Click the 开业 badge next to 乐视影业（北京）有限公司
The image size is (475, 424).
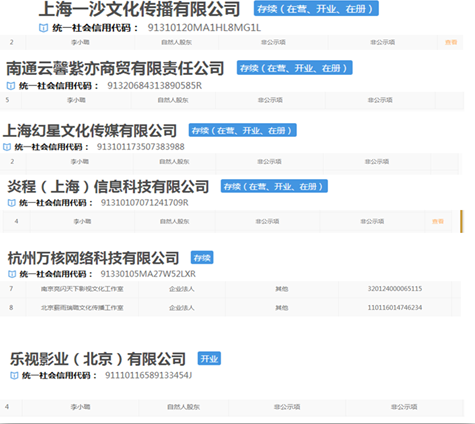209,359
